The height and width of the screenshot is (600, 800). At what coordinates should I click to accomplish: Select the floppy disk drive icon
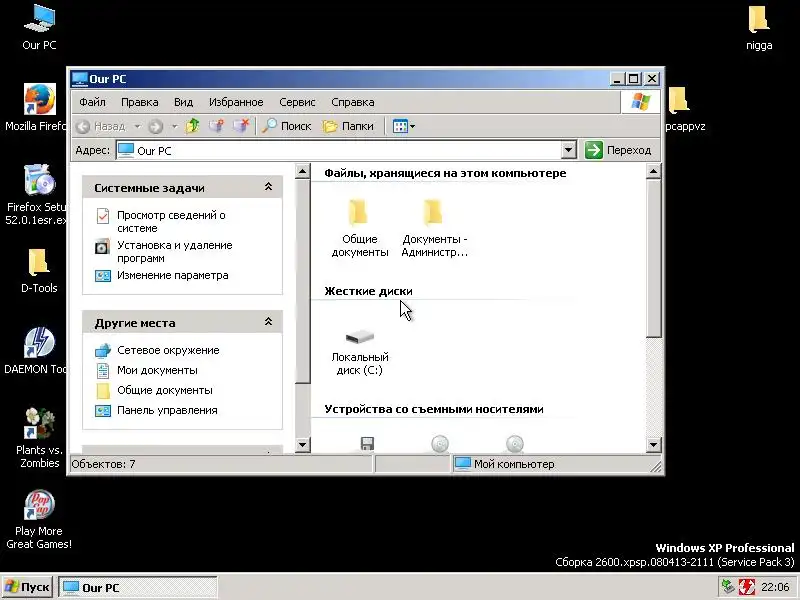pyautogui.click(x=367, y=444)
